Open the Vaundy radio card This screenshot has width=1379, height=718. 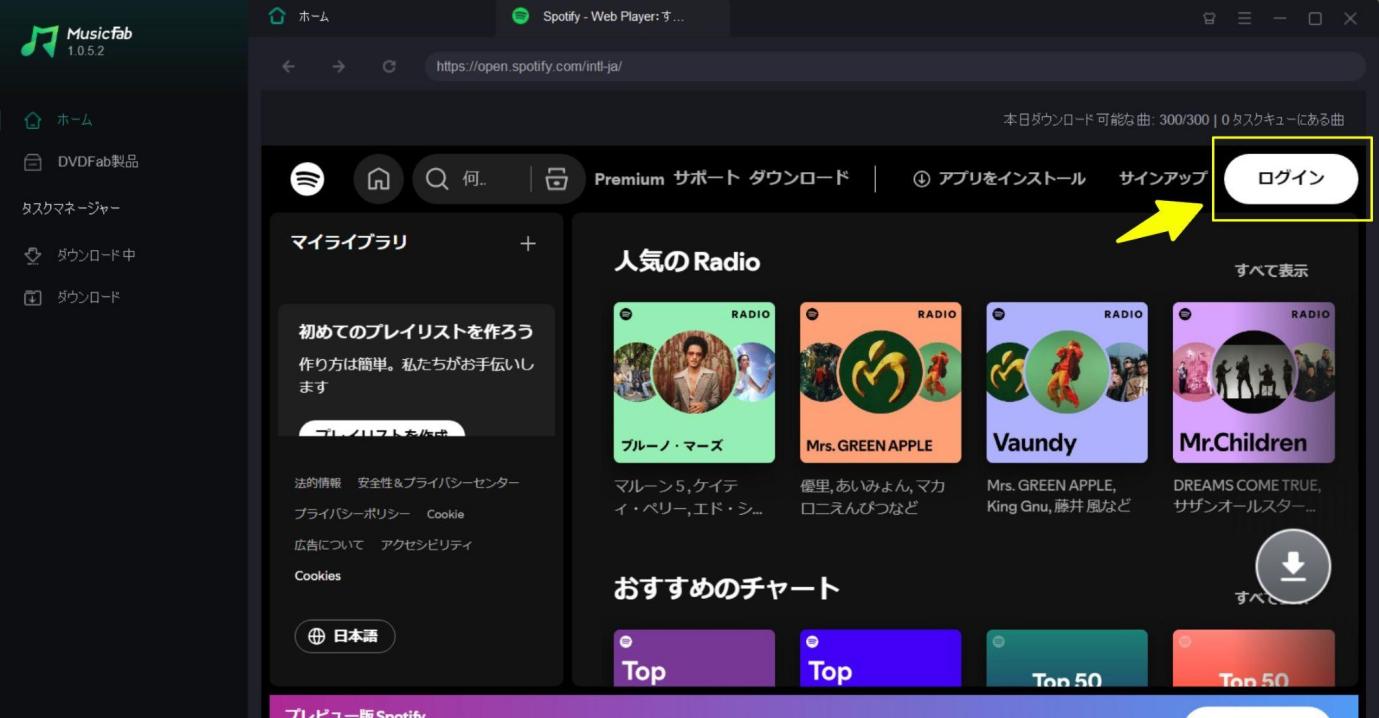[x=1067, y=383]
